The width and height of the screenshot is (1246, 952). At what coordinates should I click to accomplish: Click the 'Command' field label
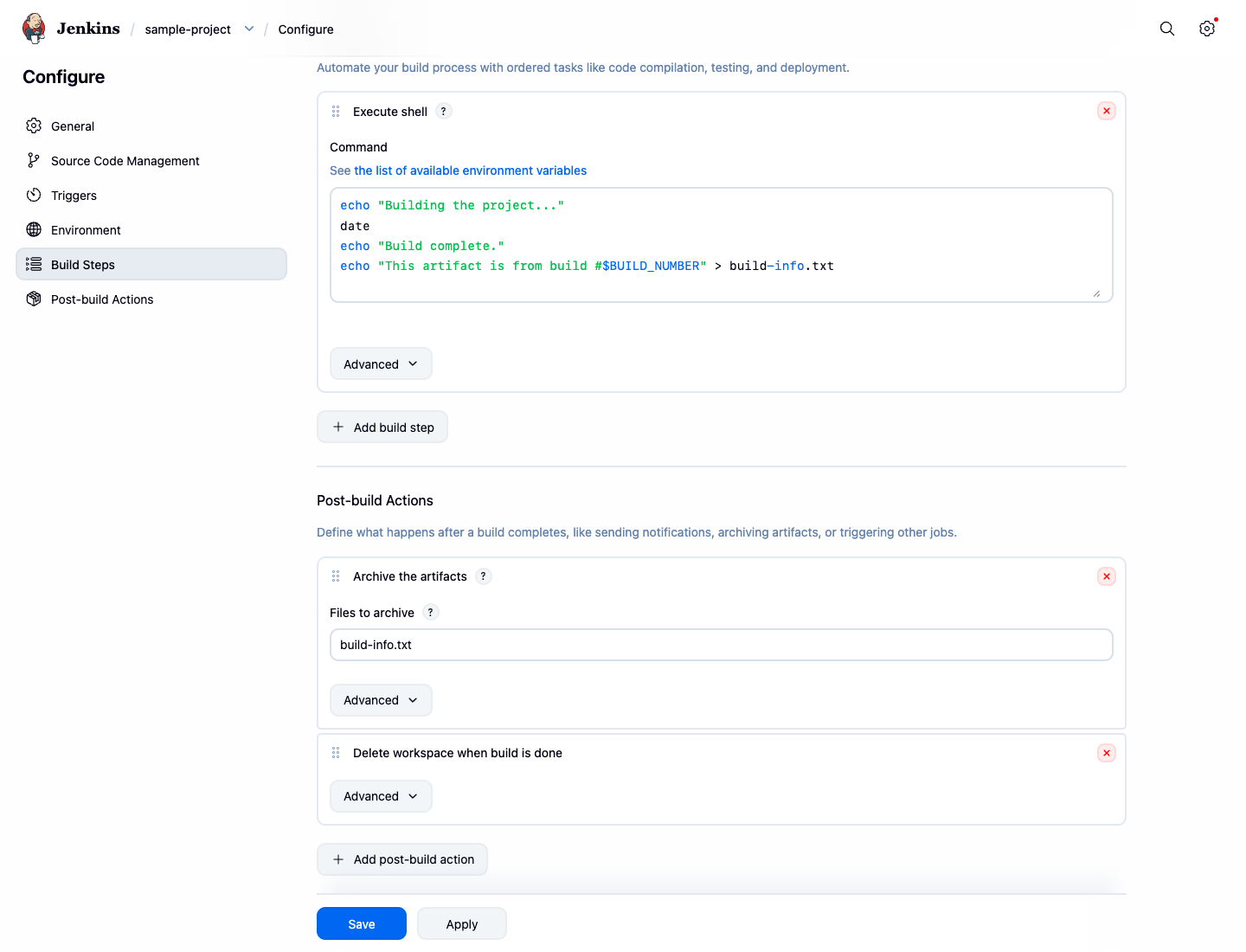[358, 147]
